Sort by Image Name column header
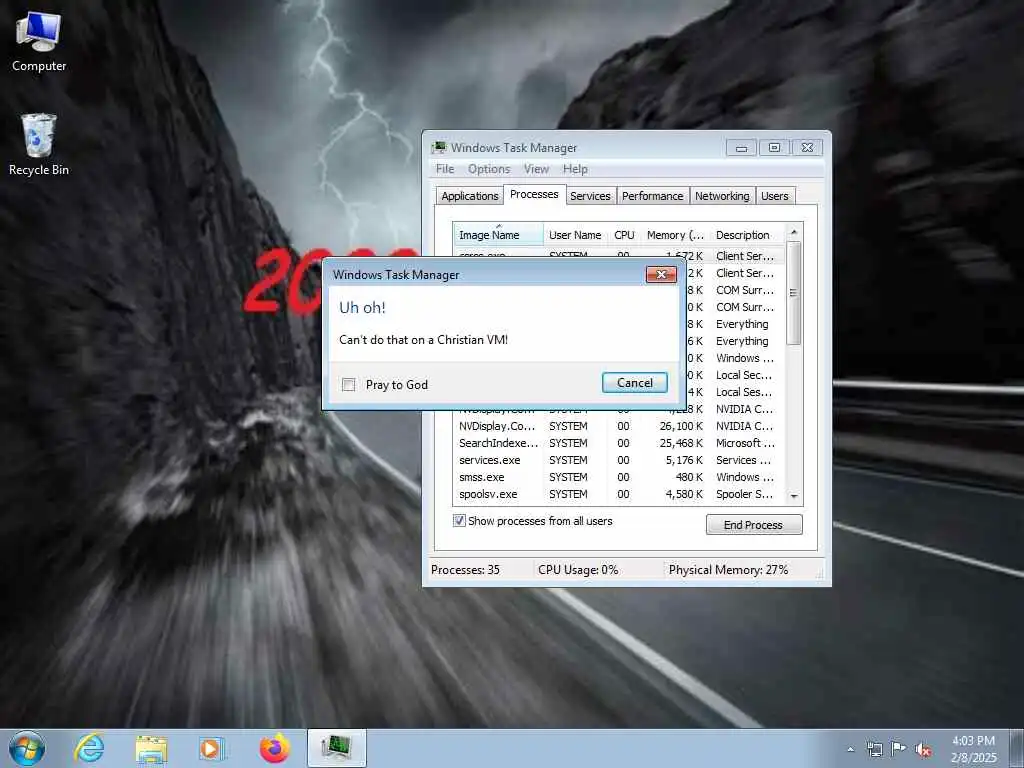Screen dimensions: 1024x768 click(498, 234)
